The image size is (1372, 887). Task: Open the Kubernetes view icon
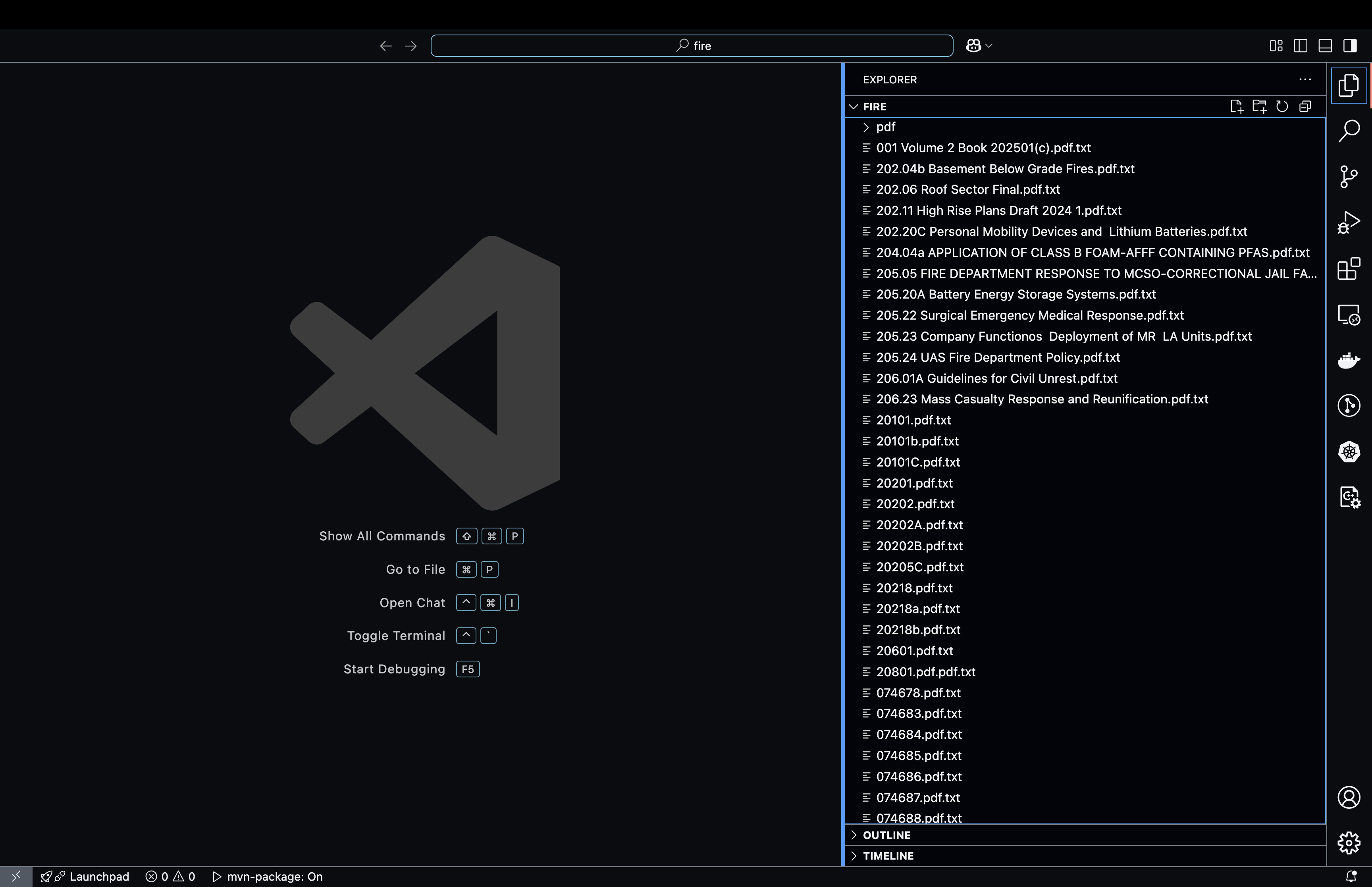(x=1349, y=451)
